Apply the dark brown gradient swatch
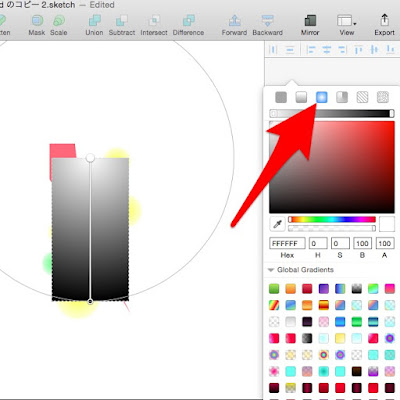This screenshot has width=400, height=400. coord(357,371)
